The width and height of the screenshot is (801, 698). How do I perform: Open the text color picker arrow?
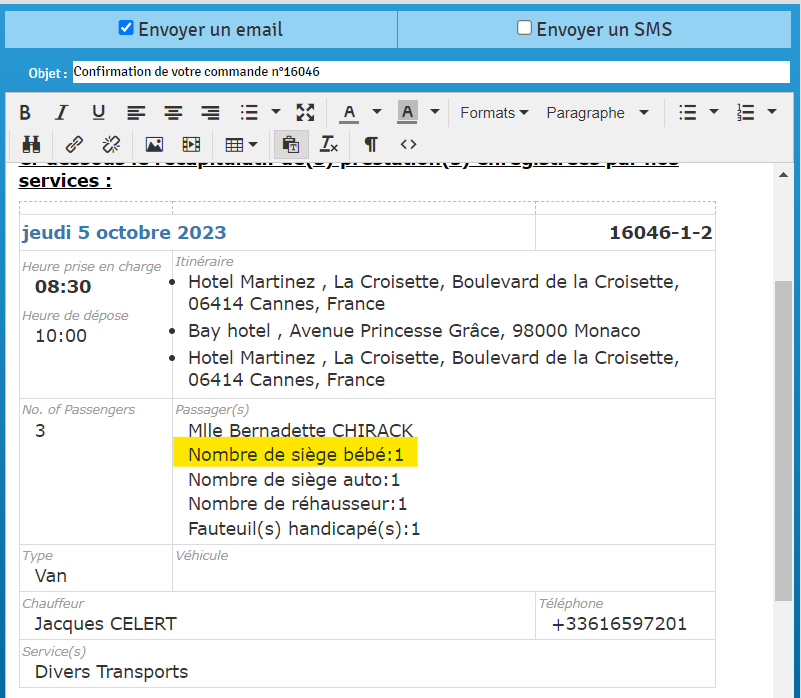pyautogui.click(x=377, y=112)
